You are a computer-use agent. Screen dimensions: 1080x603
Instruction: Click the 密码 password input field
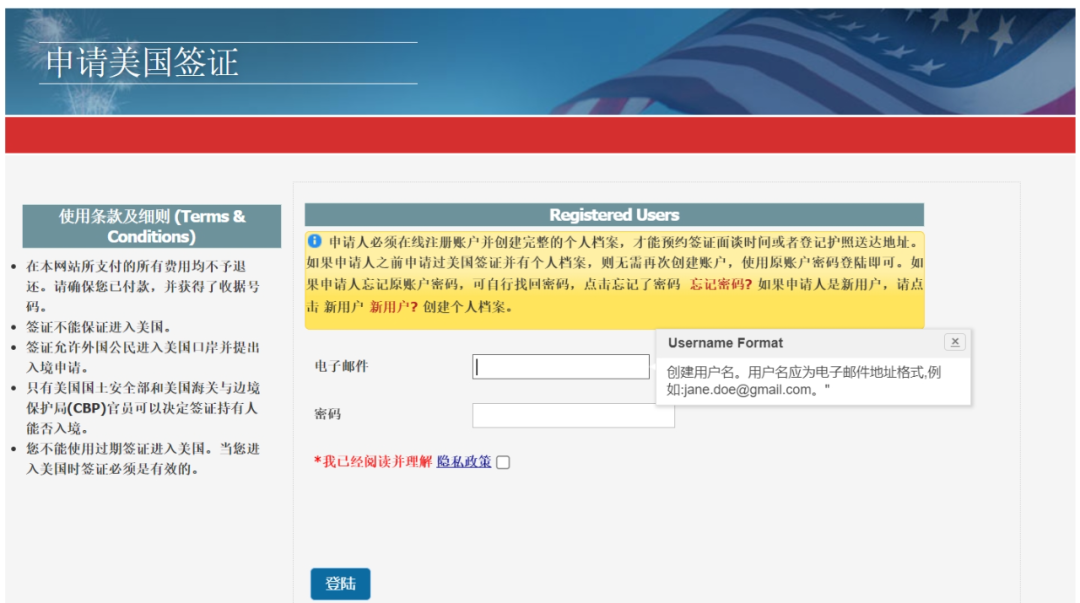pos(573,414)
